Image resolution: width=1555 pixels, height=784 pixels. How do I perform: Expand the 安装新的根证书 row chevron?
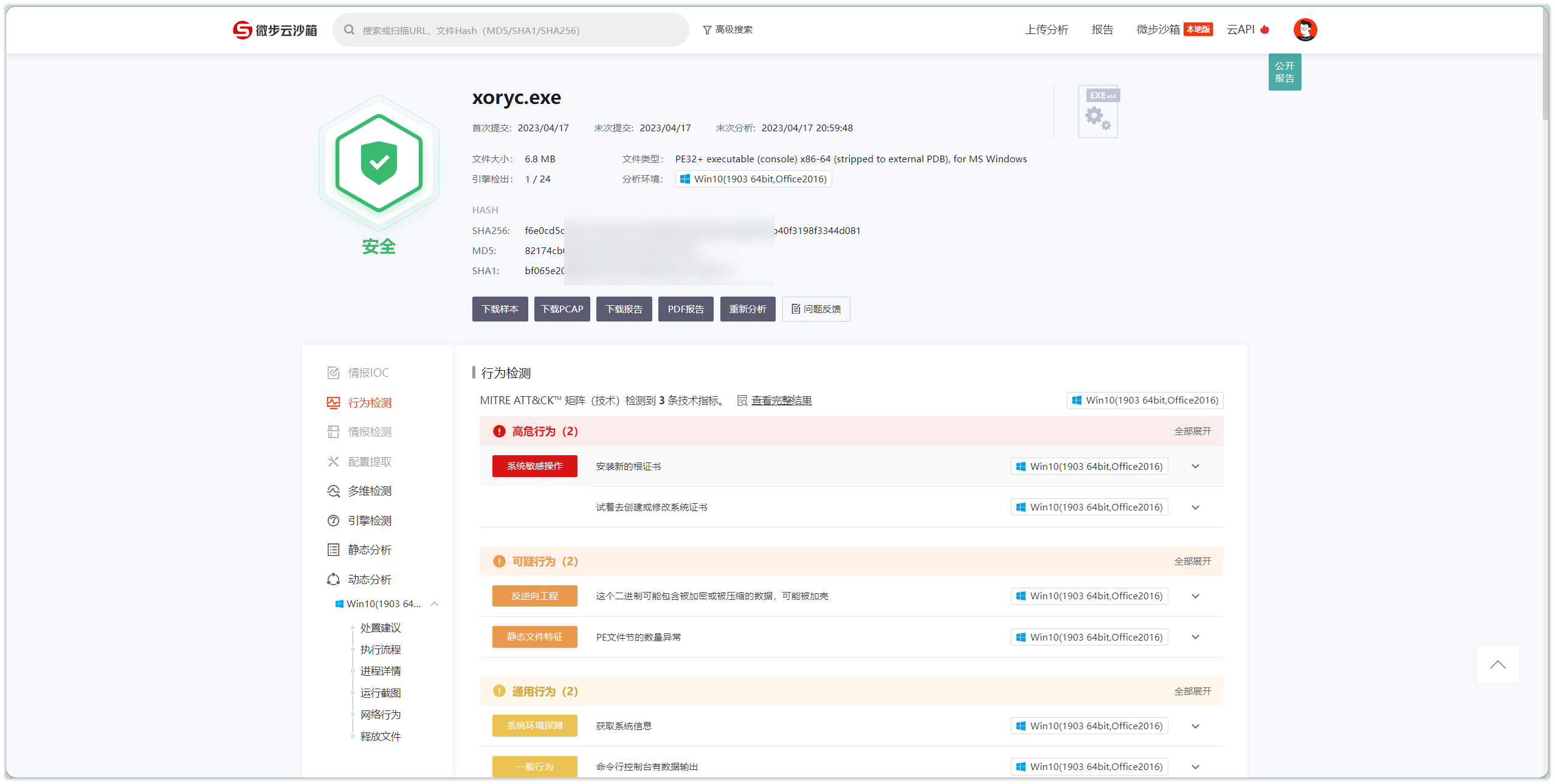1195,467
